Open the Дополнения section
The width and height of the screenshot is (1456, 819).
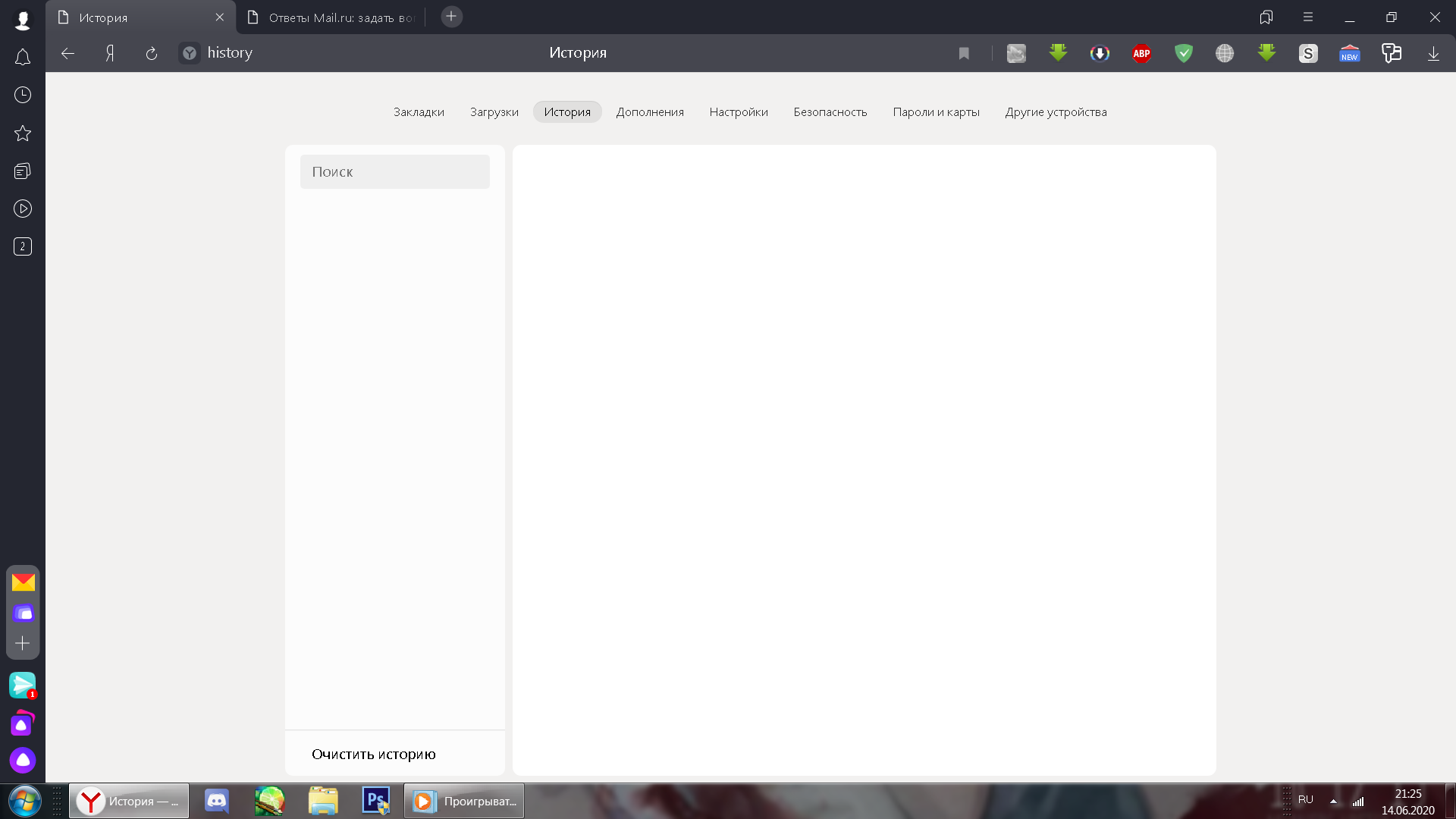click(650, 111)
